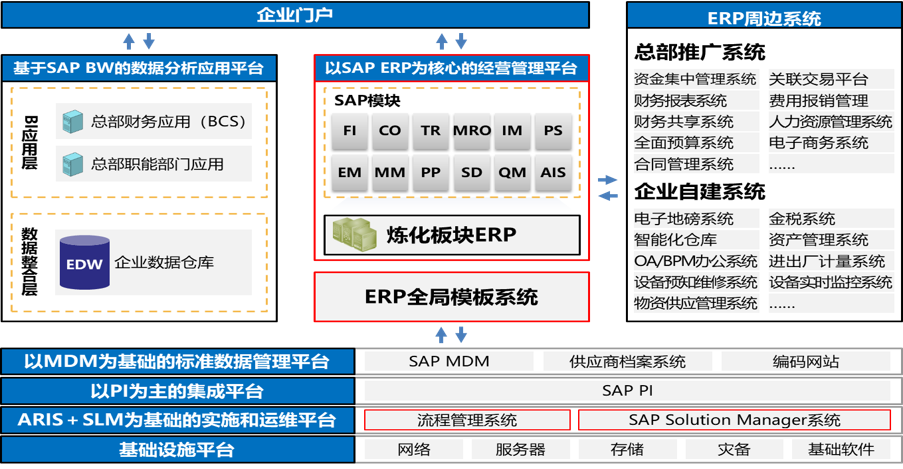Click the 存储 box
This screenshot has width=903, height=469.
point(627,449)
